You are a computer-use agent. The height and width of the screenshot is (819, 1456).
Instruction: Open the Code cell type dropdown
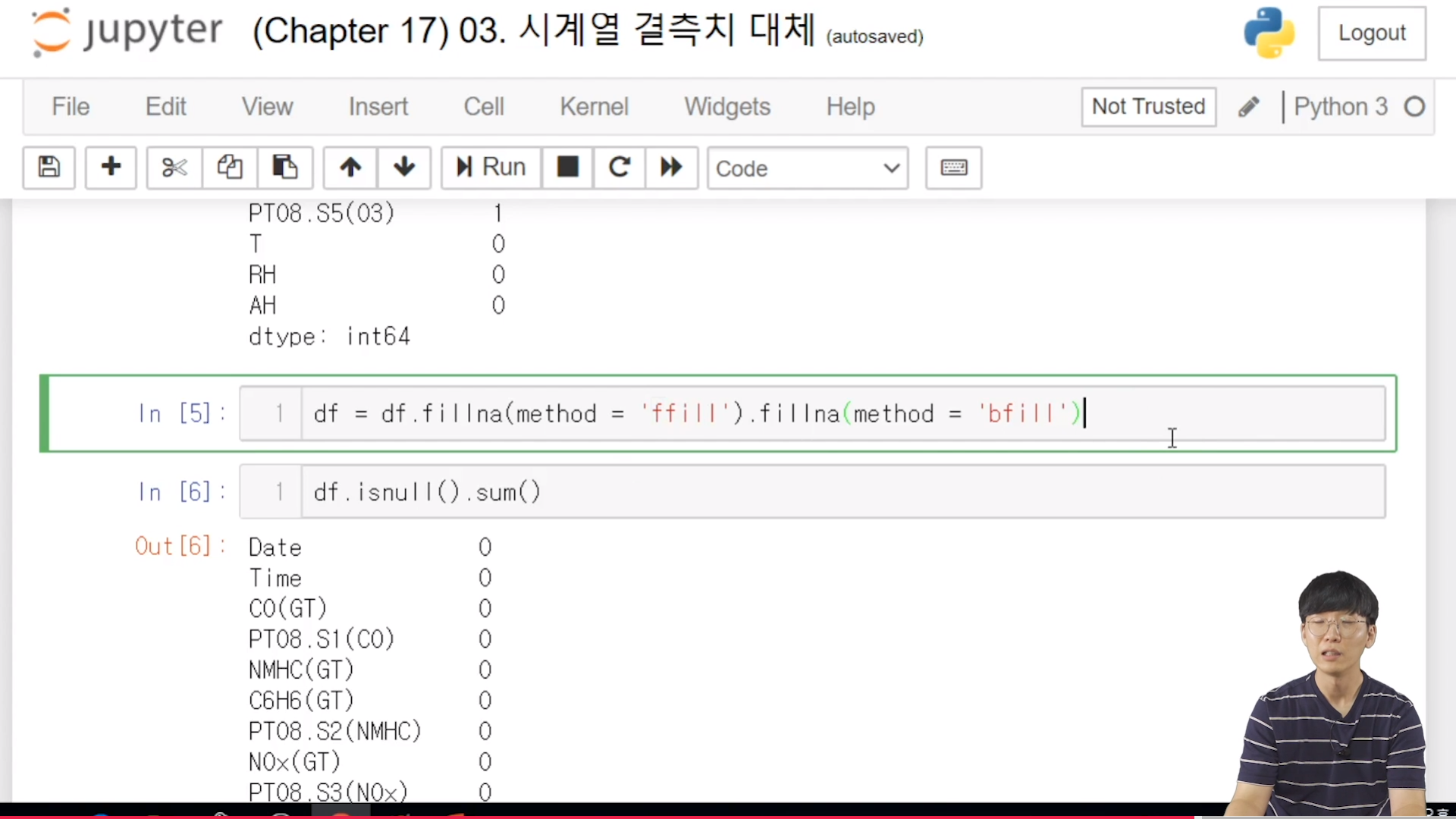click(x=808, y=168)
